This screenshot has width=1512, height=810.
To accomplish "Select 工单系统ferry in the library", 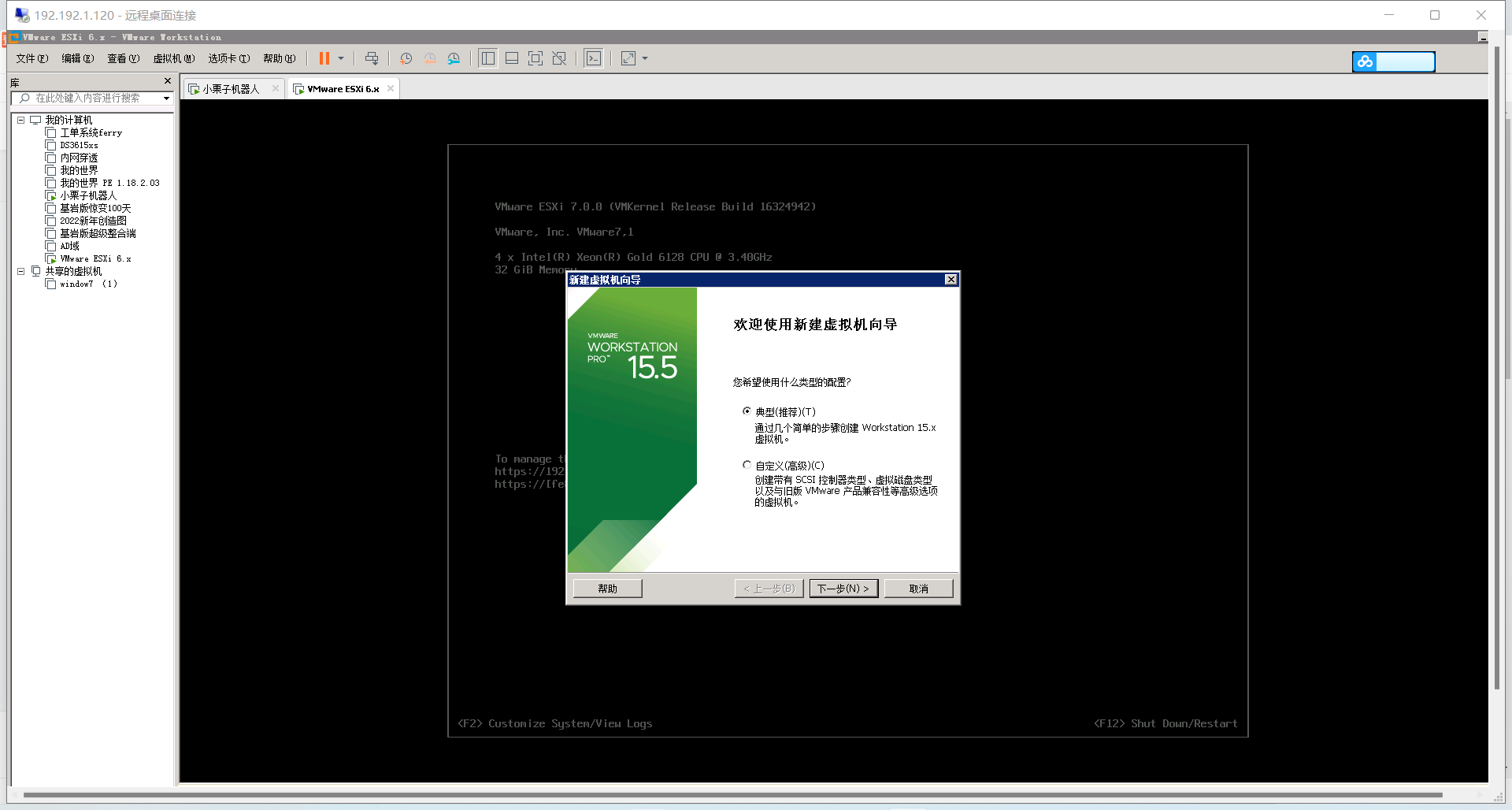I will [91, 132].
